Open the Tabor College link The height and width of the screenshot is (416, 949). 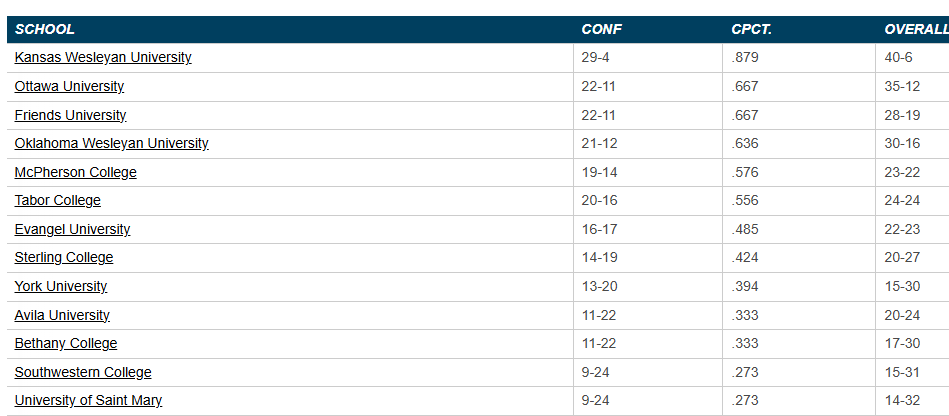tap(57, 201)
